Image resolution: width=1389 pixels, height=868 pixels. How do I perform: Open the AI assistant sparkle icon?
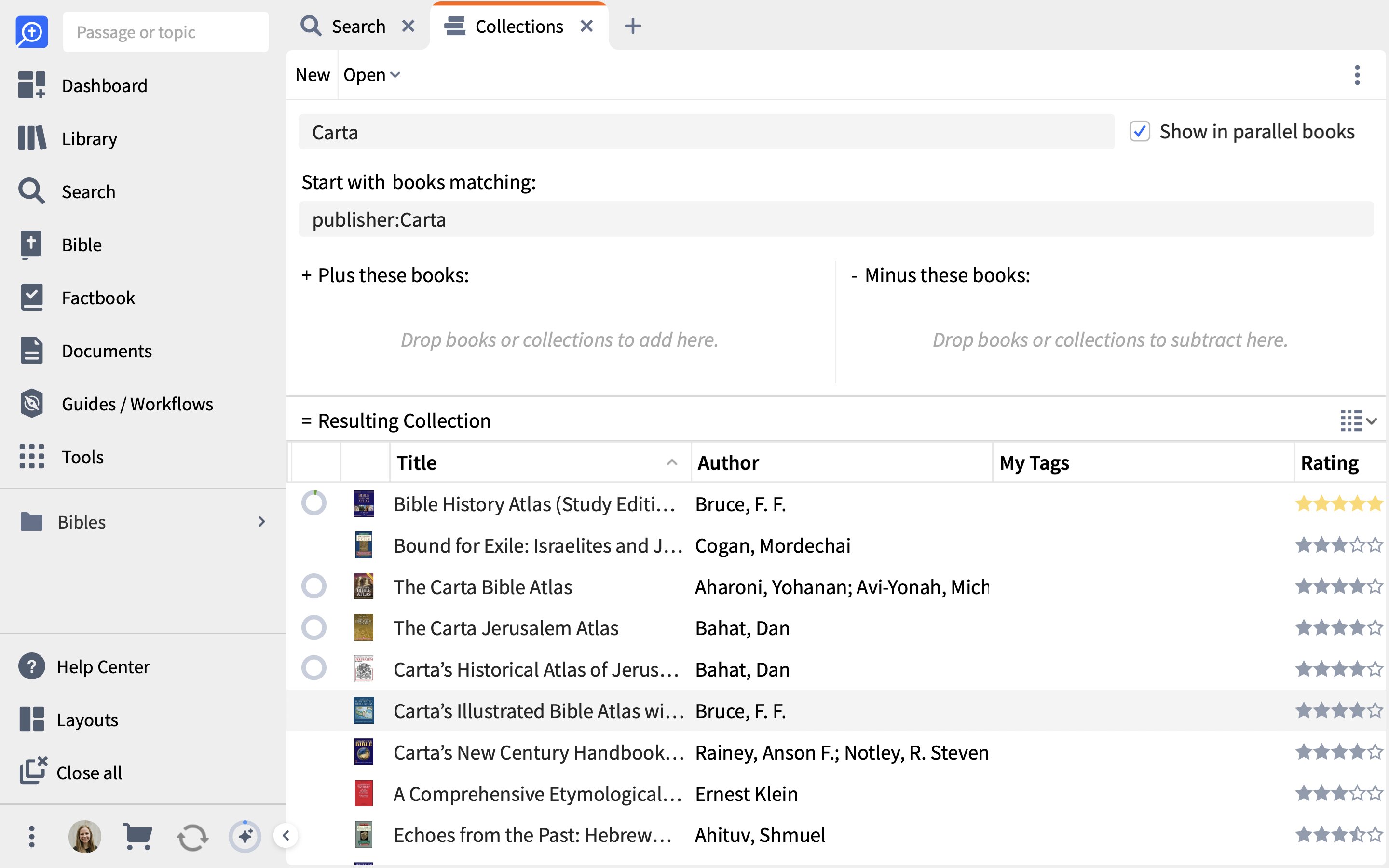click(x=245, y=837)
